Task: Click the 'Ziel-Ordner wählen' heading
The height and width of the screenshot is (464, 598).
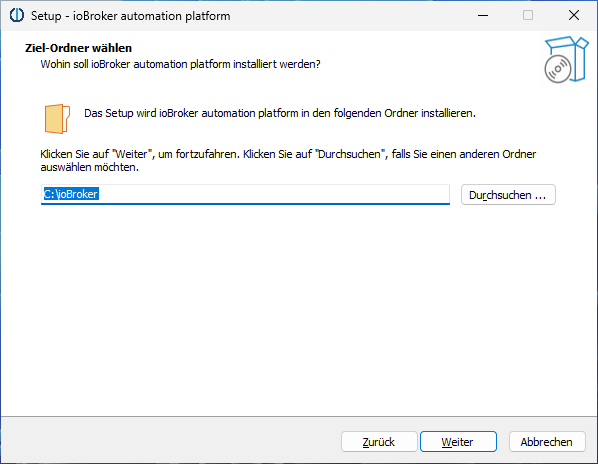Action: [x=79, y=48]
